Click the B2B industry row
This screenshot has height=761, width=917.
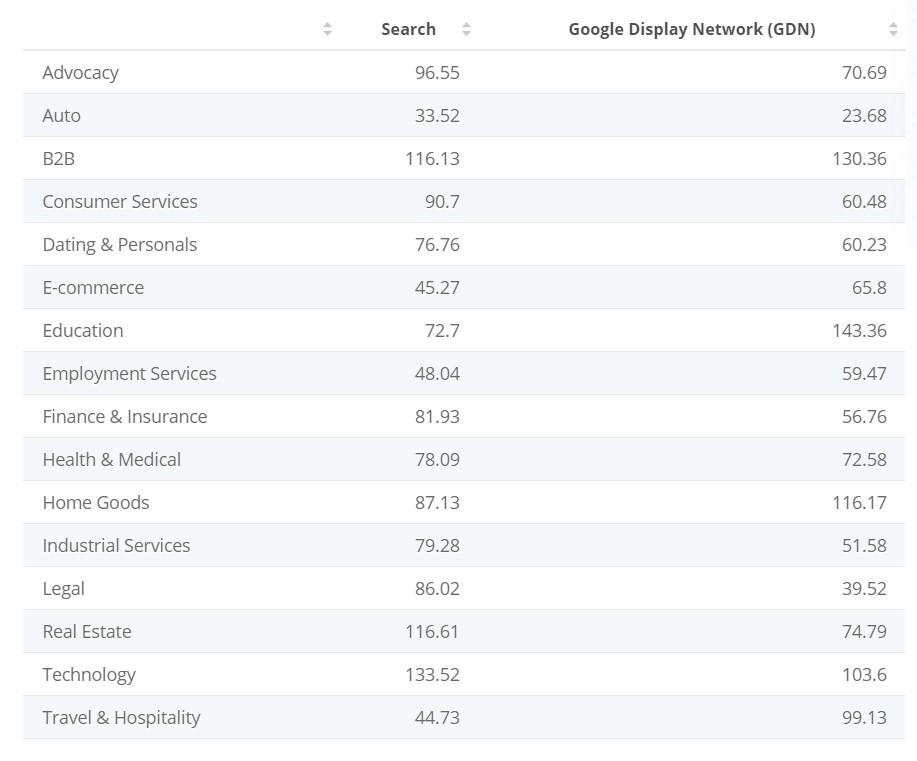(x=464, y=159)
